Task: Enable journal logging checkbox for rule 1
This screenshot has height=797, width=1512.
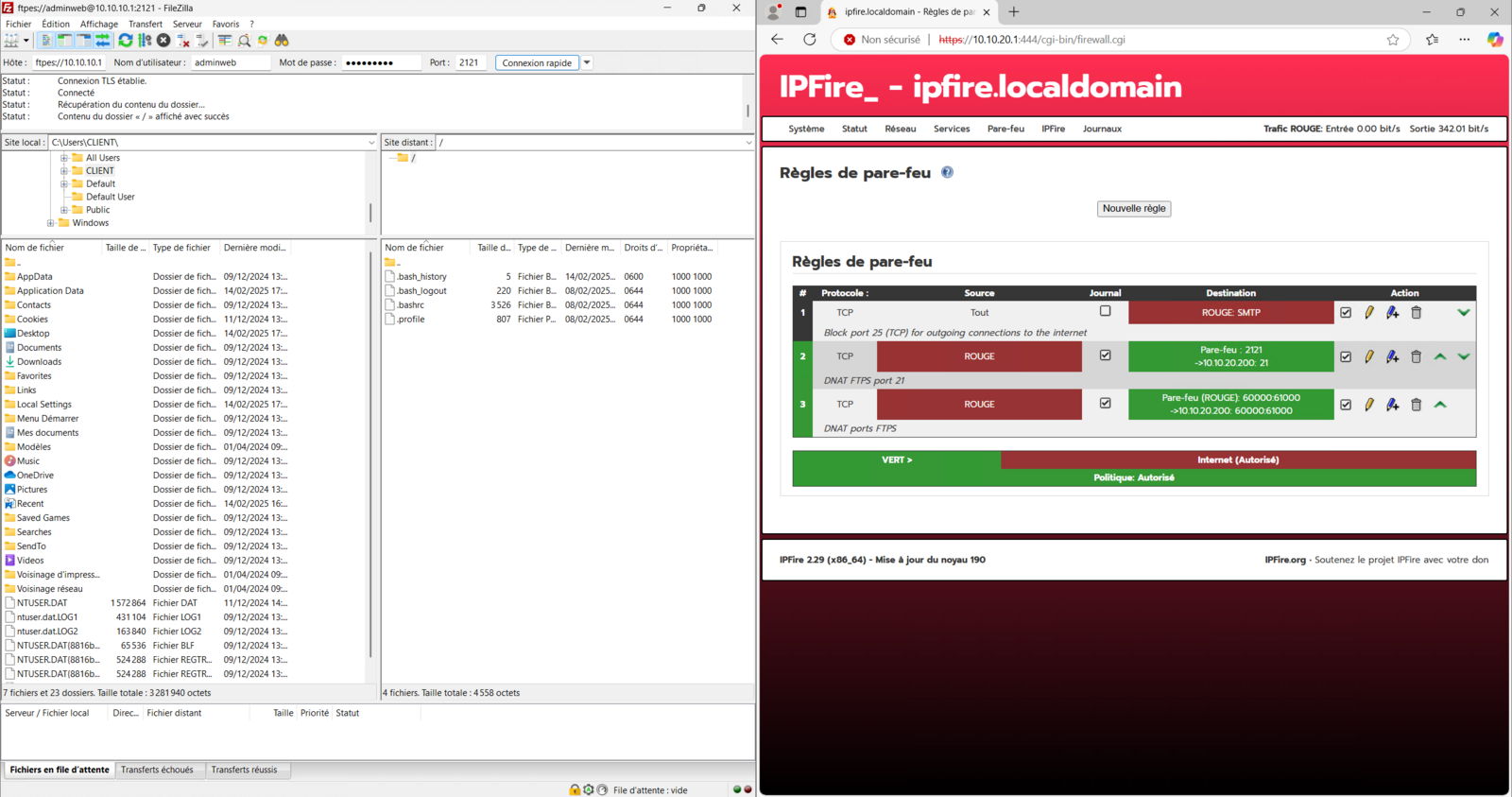Action: 1105,311
